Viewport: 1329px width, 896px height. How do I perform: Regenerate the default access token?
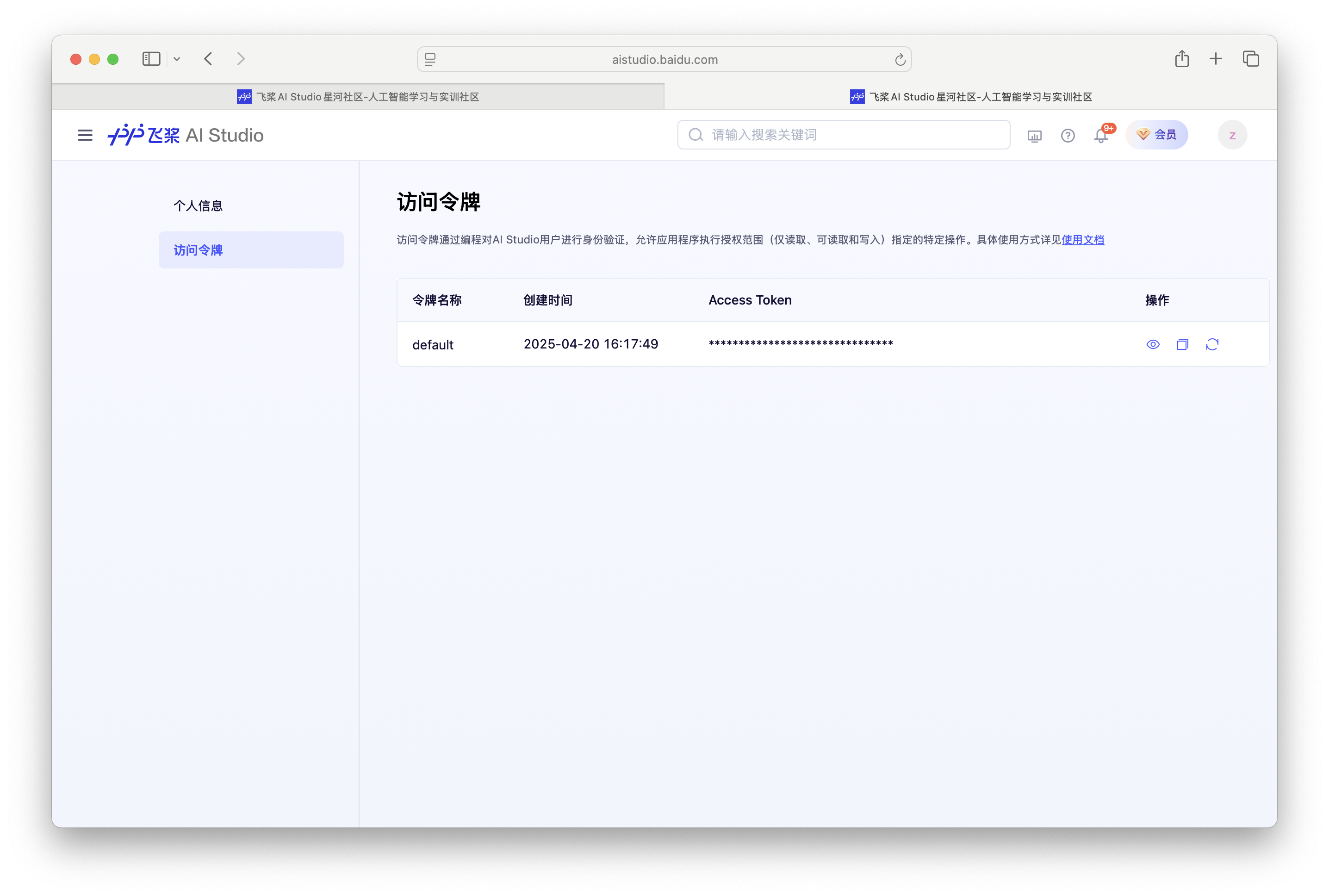(1213, 344)
